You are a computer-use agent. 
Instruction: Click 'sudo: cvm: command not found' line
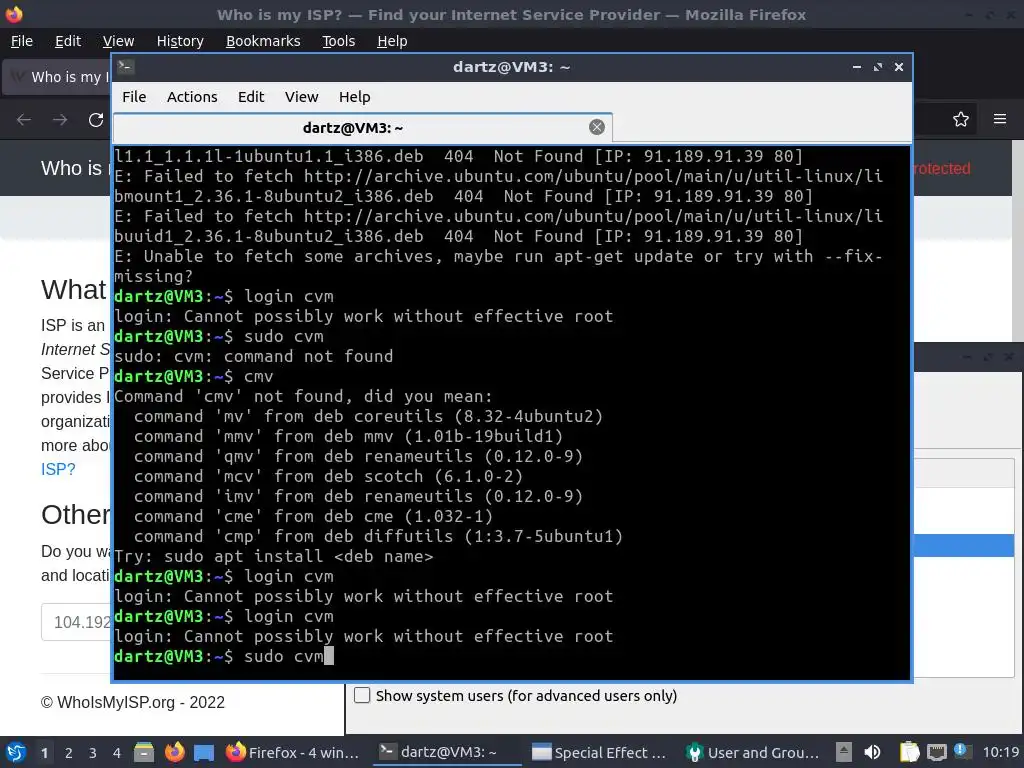(x=253, y=357)
